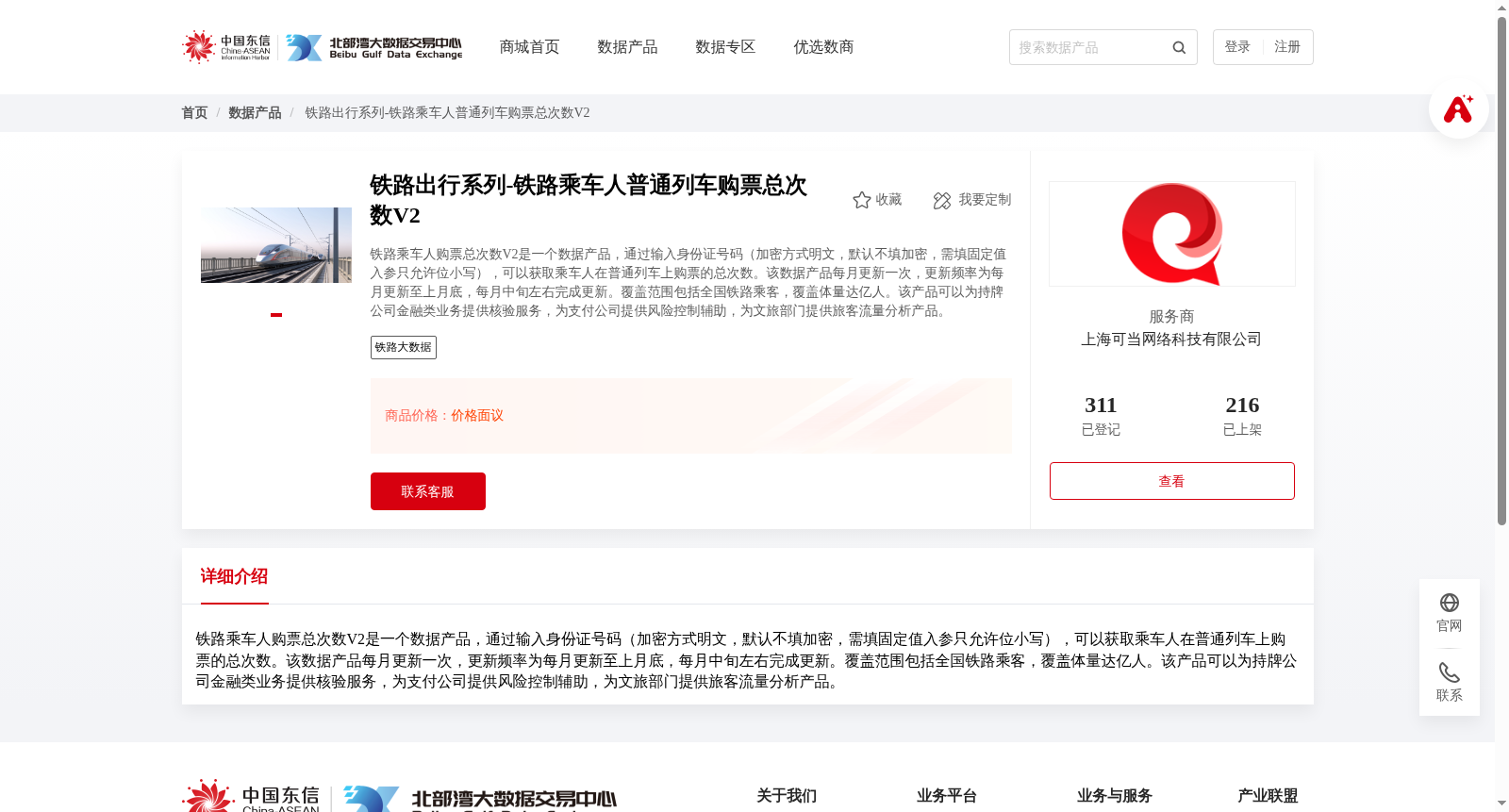Image resolution: width=1509 pixels, height=812 pixels.
Task: Click the 查看 button
Action: 1172,481
